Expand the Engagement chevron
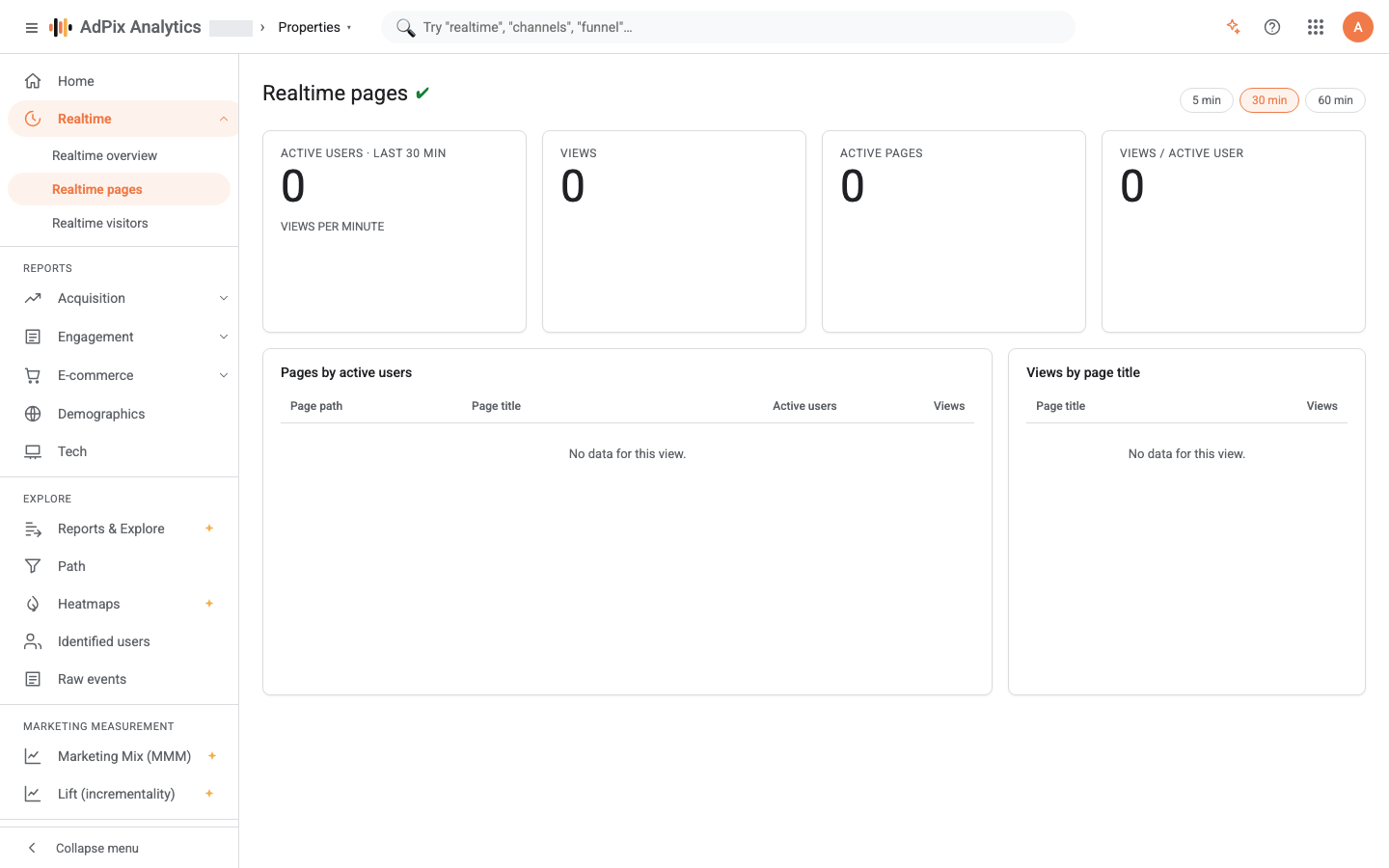 click(224, 337)
